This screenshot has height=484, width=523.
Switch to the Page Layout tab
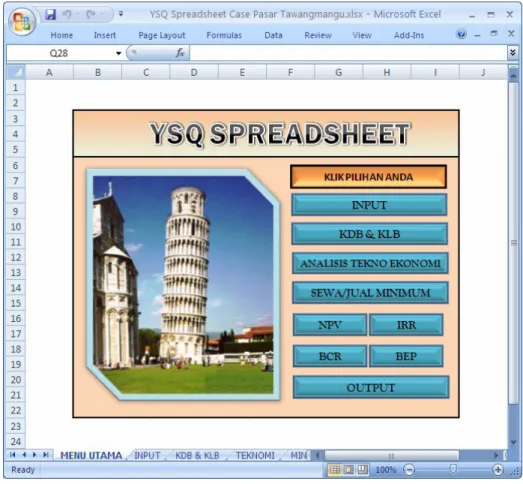162,35
